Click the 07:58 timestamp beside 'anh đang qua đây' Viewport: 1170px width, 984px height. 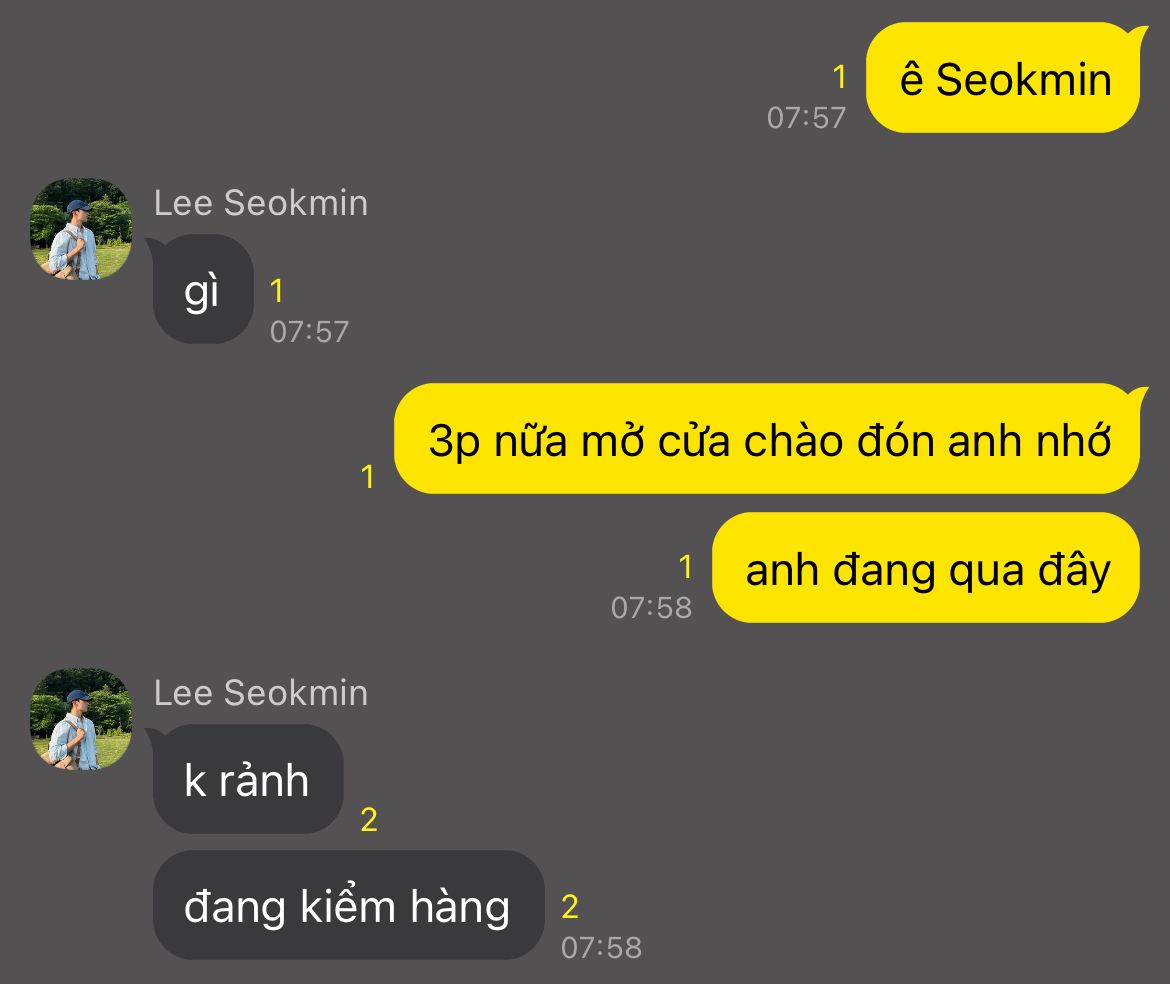pyautogui.click(x=651, y=608)
